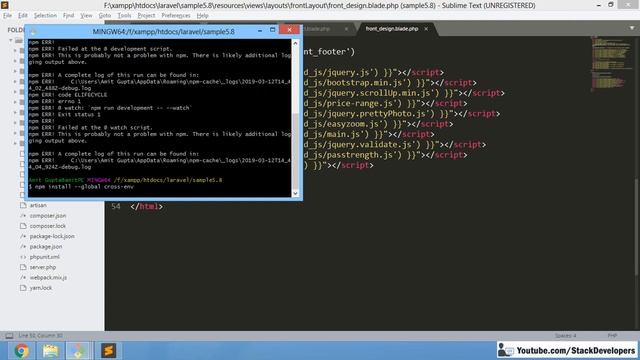Minimize the Sublime Text window
This screenshot has height=360, width=640.
point(598,5)
